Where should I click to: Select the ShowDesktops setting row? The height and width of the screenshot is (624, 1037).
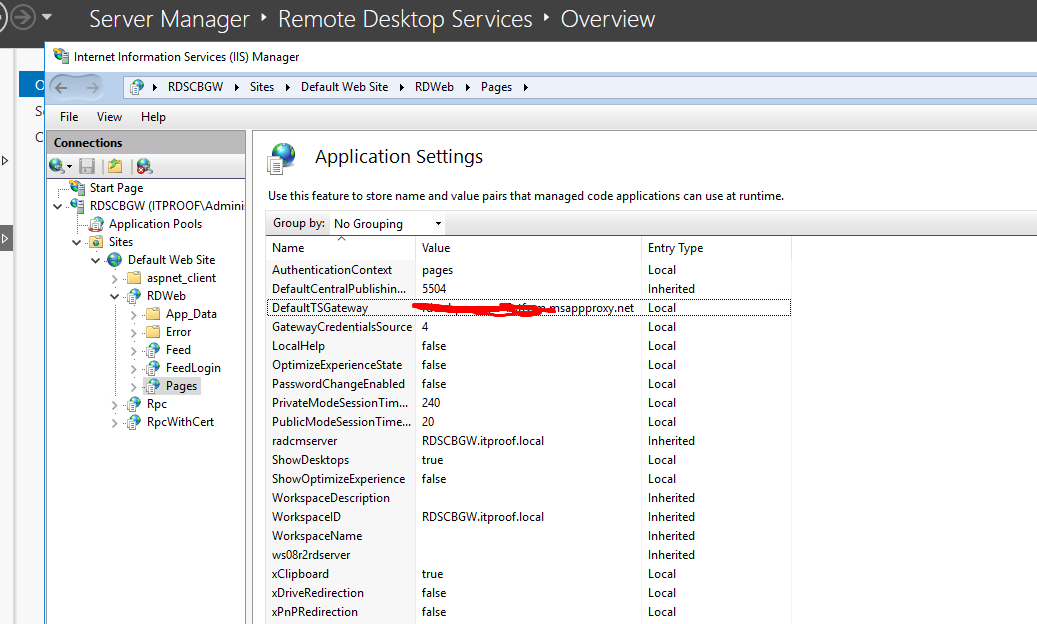(x=528, y=459)
